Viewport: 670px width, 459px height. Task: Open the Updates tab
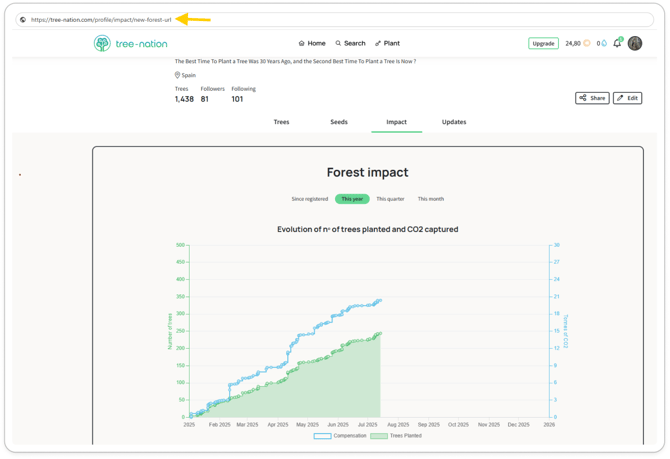(x=454, y=122)
